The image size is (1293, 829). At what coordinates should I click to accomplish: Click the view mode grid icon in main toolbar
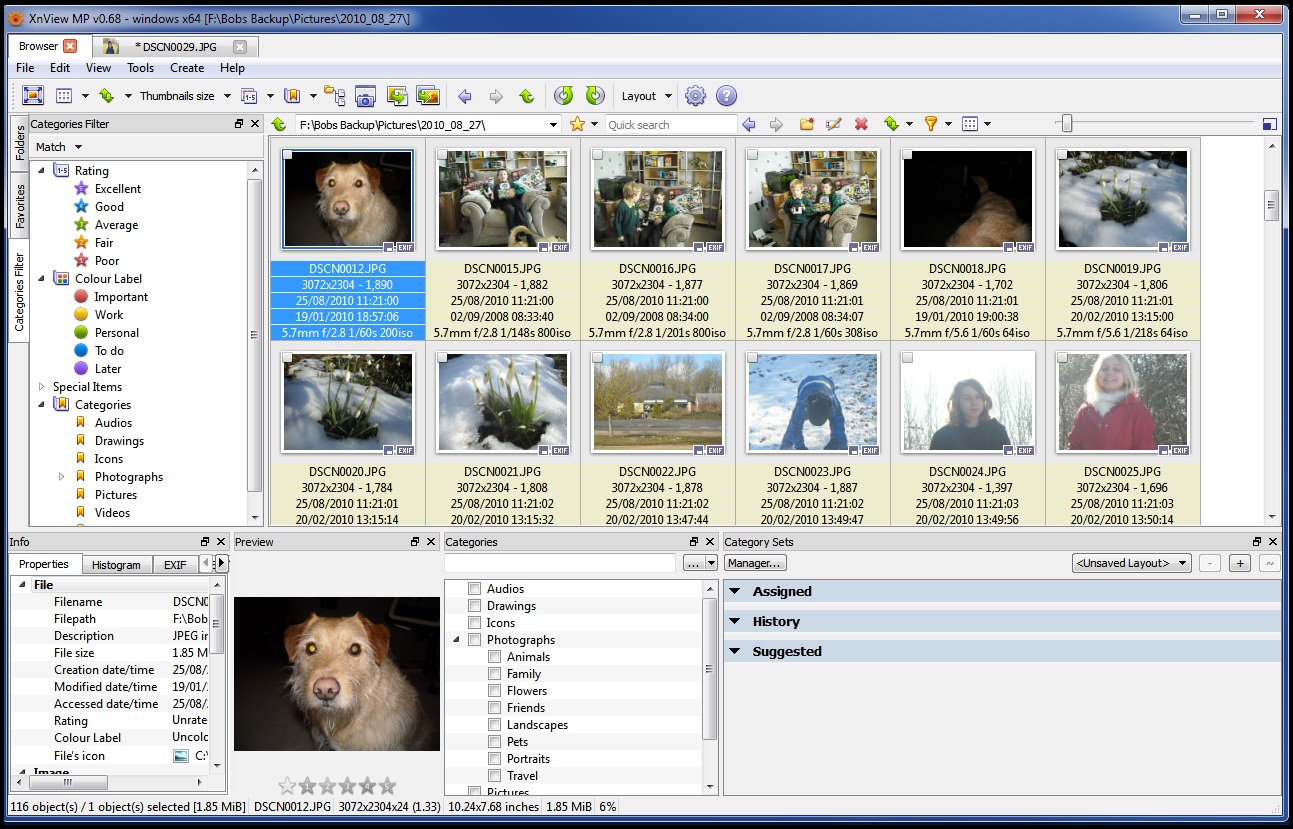point(64,96)
